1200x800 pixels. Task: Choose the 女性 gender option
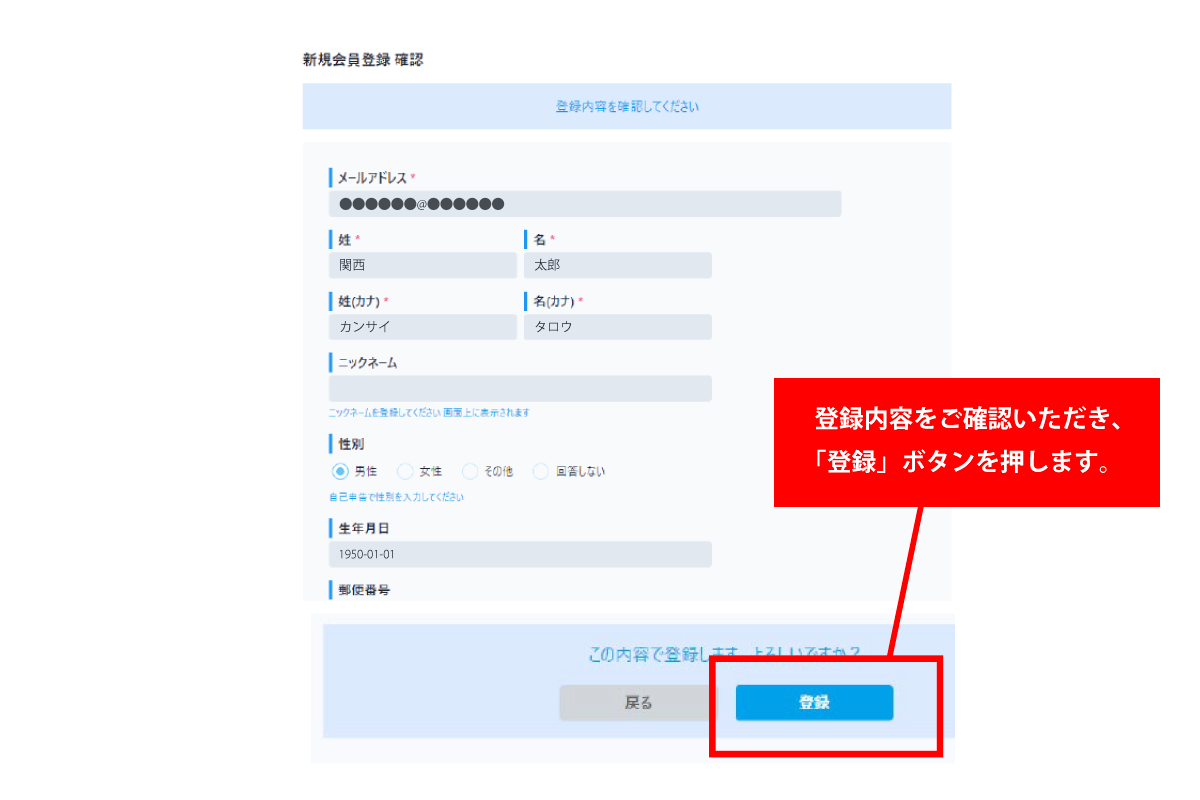click(405, 471)
